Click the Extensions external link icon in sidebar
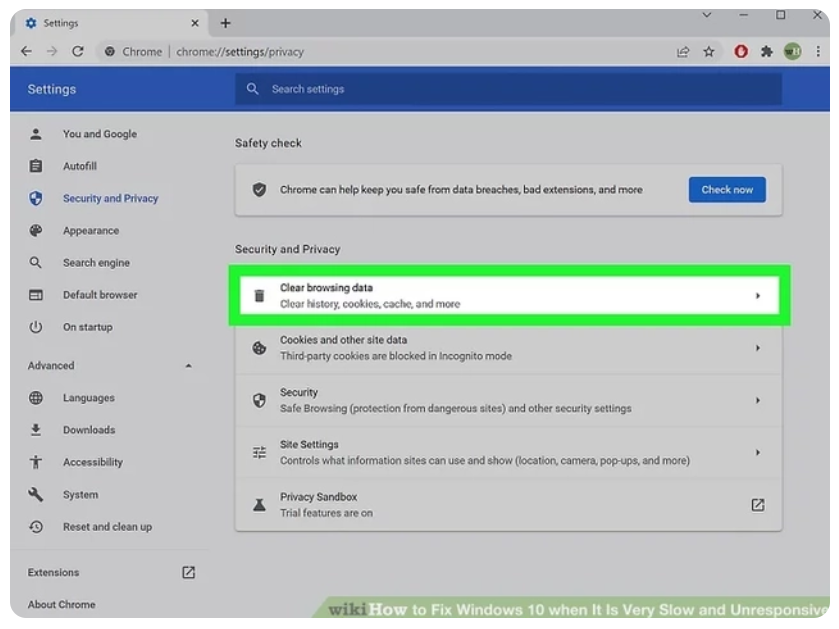The width and height of the screenshot is (839, 629). tap(188, 573)
